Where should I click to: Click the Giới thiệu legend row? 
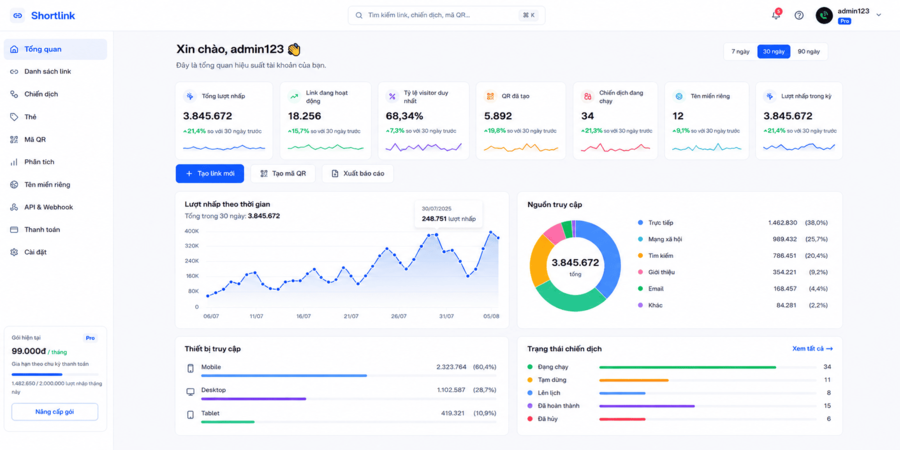(733, 272)
